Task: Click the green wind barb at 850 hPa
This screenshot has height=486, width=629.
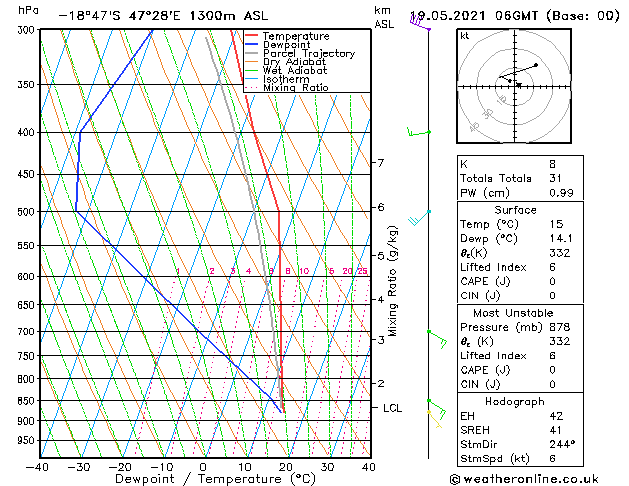Action: (437, 409)
